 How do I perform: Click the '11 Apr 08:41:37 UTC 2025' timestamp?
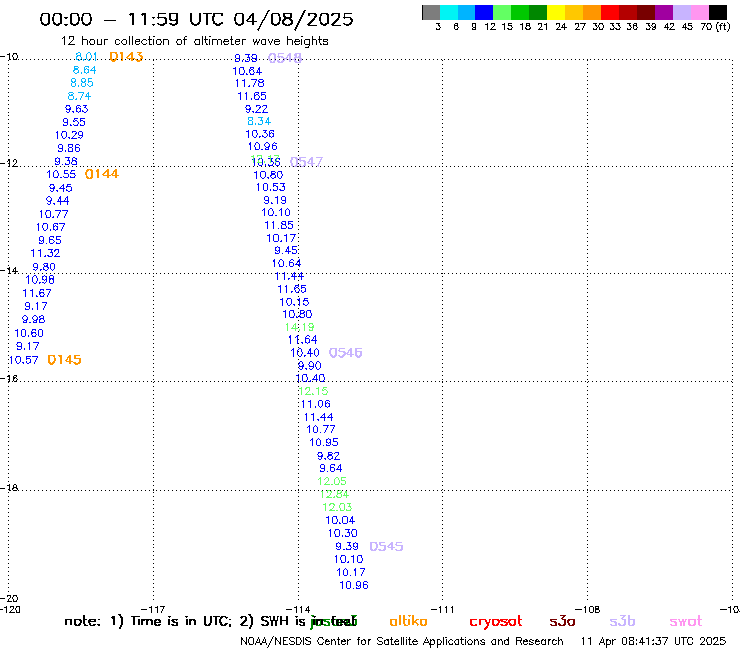click(653, 642)
